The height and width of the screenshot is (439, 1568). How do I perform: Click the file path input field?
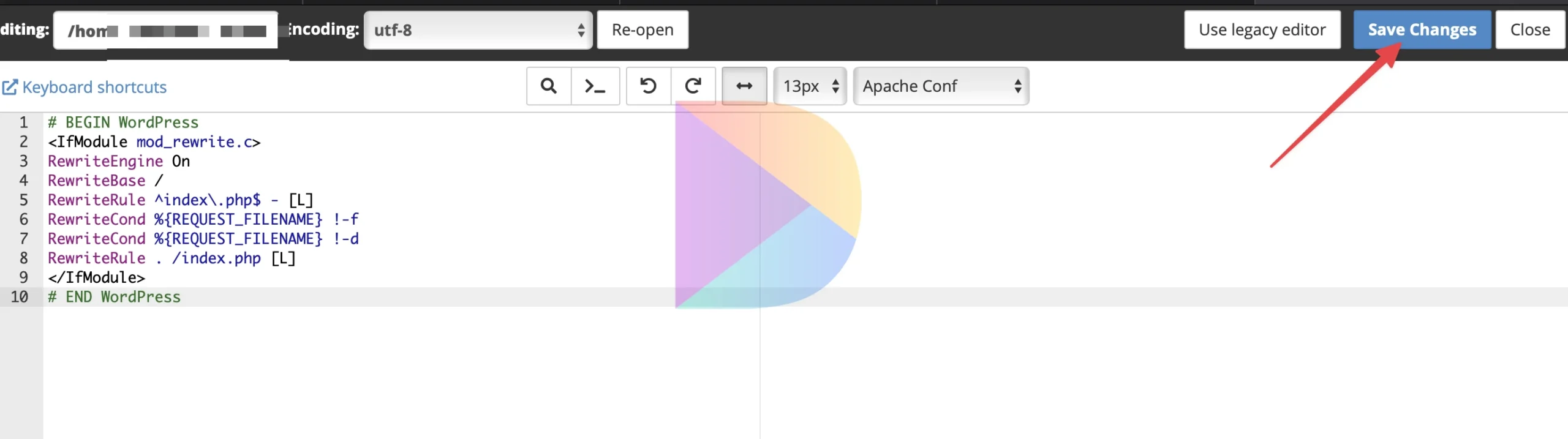pyautogui.click(x=165, y=30)
